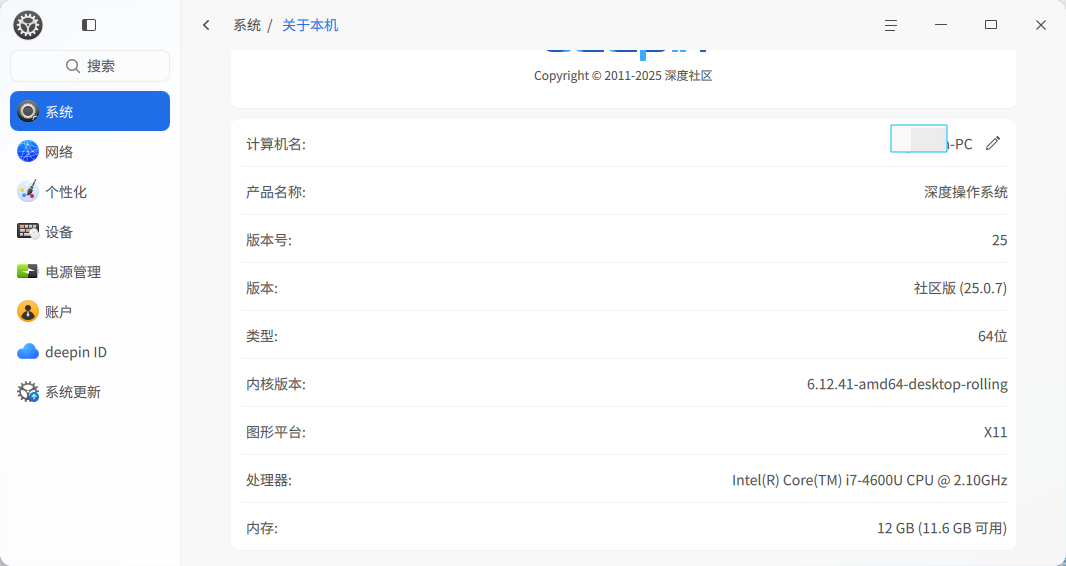
Task: Click Intel Core i7-4600U processor value
Action: point(870,480)
